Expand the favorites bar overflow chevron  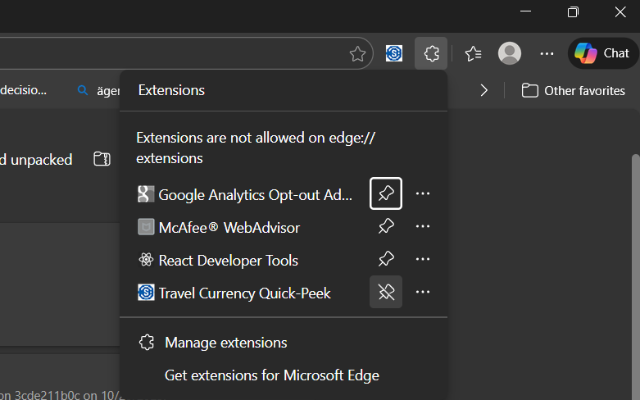pos(484,90)
